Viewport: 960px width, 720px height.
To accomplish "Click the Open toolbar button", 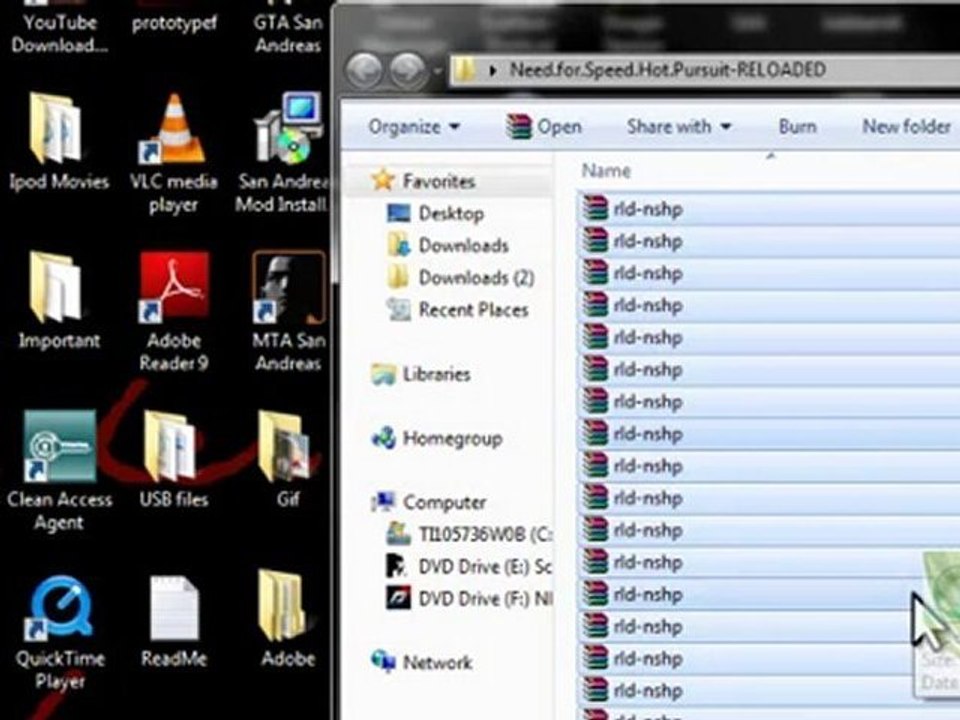I will [x=544, y=127].
